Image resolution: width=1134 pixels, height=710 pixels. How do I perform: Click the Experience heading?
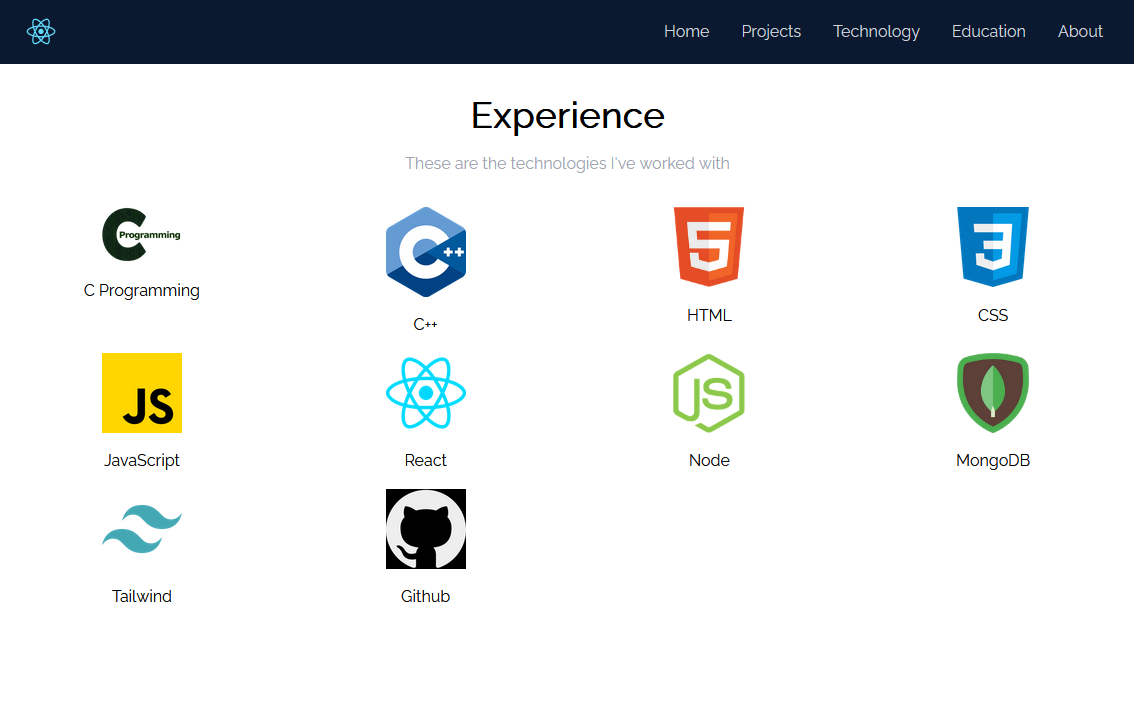coord(568,116)
